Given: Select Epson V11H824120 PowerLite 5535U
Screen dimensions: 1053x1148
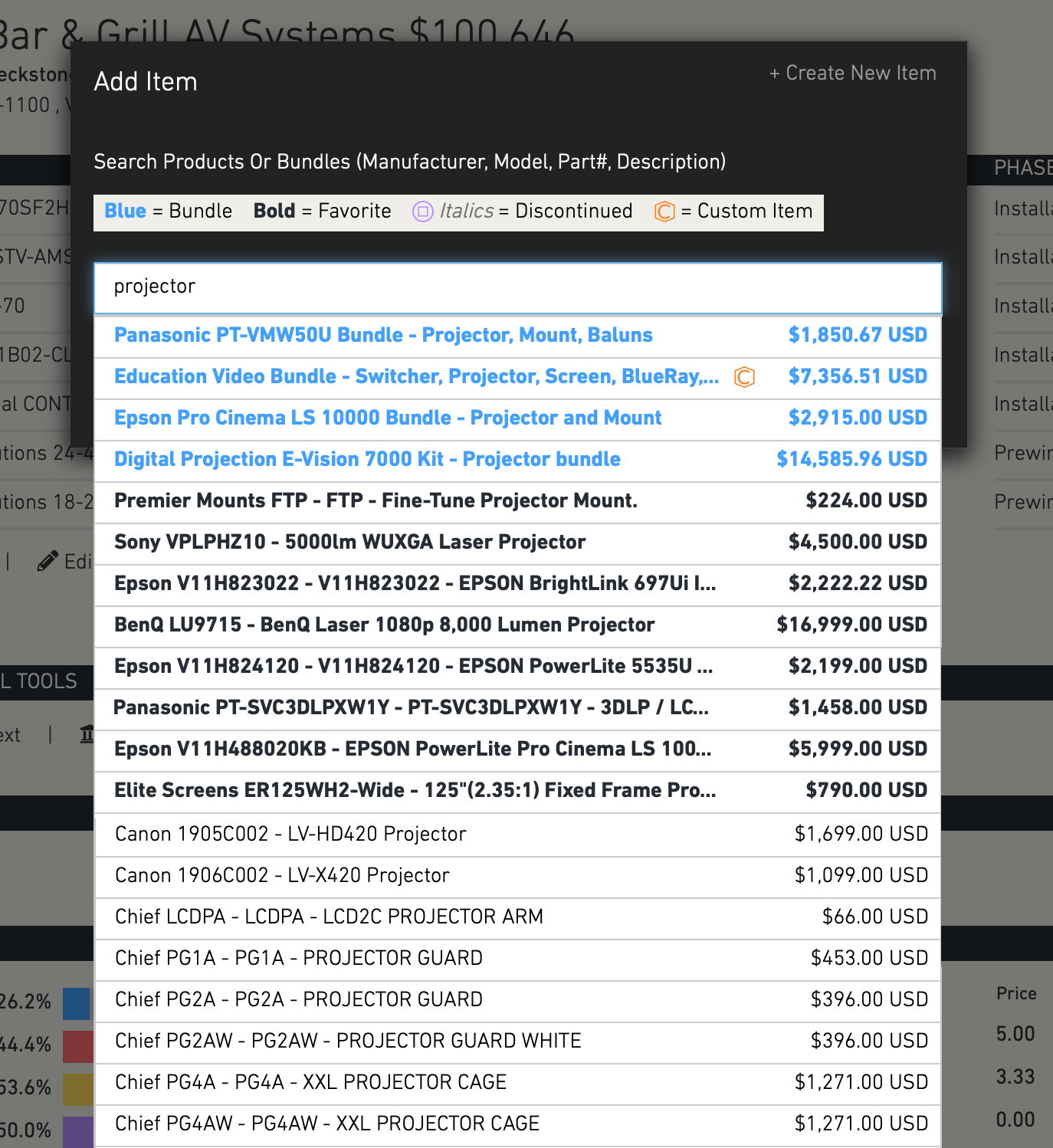Looking at the screenshot, I should [x=517, y=667].
